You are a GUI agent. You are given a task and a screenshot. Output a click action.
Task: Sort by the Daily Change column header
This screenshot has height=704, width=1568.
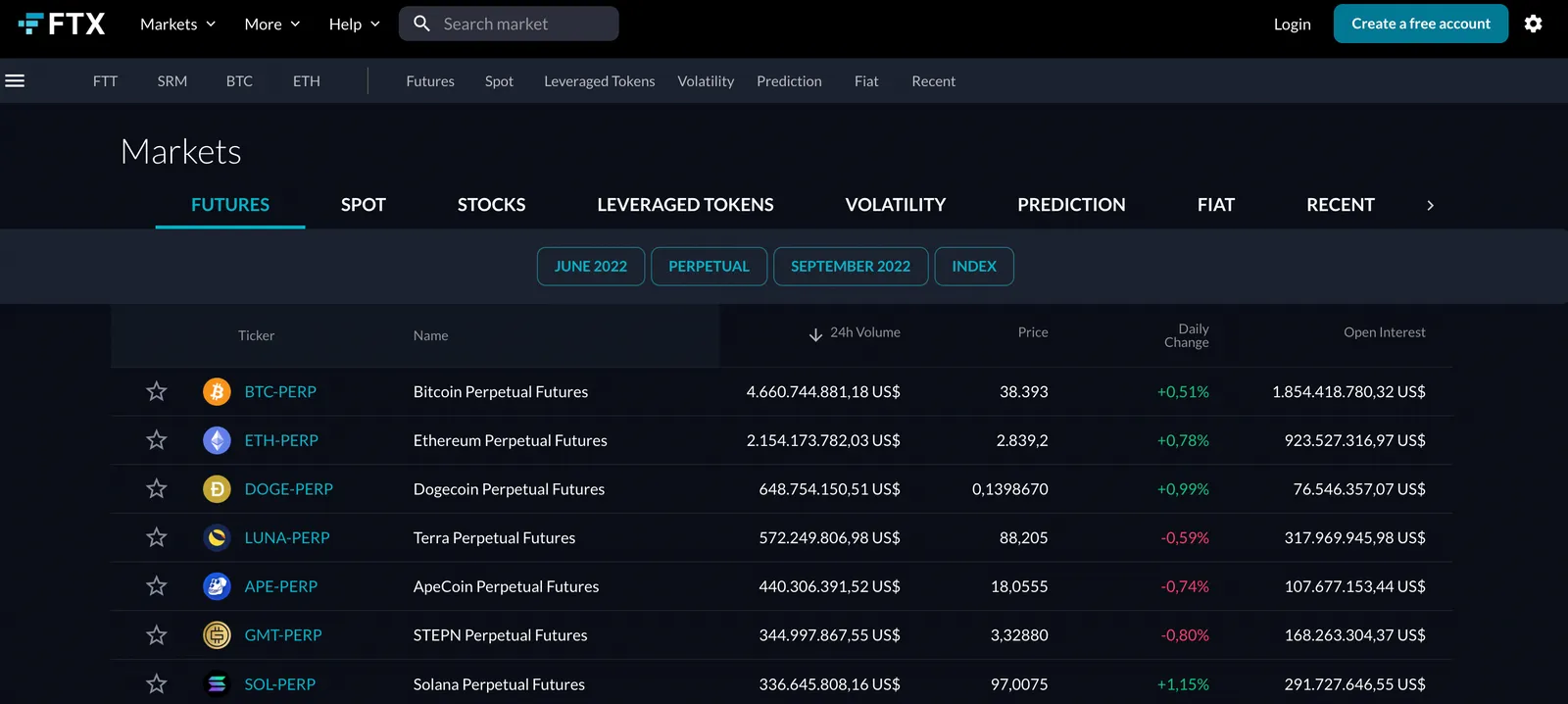pyautogui.click(x=1187, y=335)
